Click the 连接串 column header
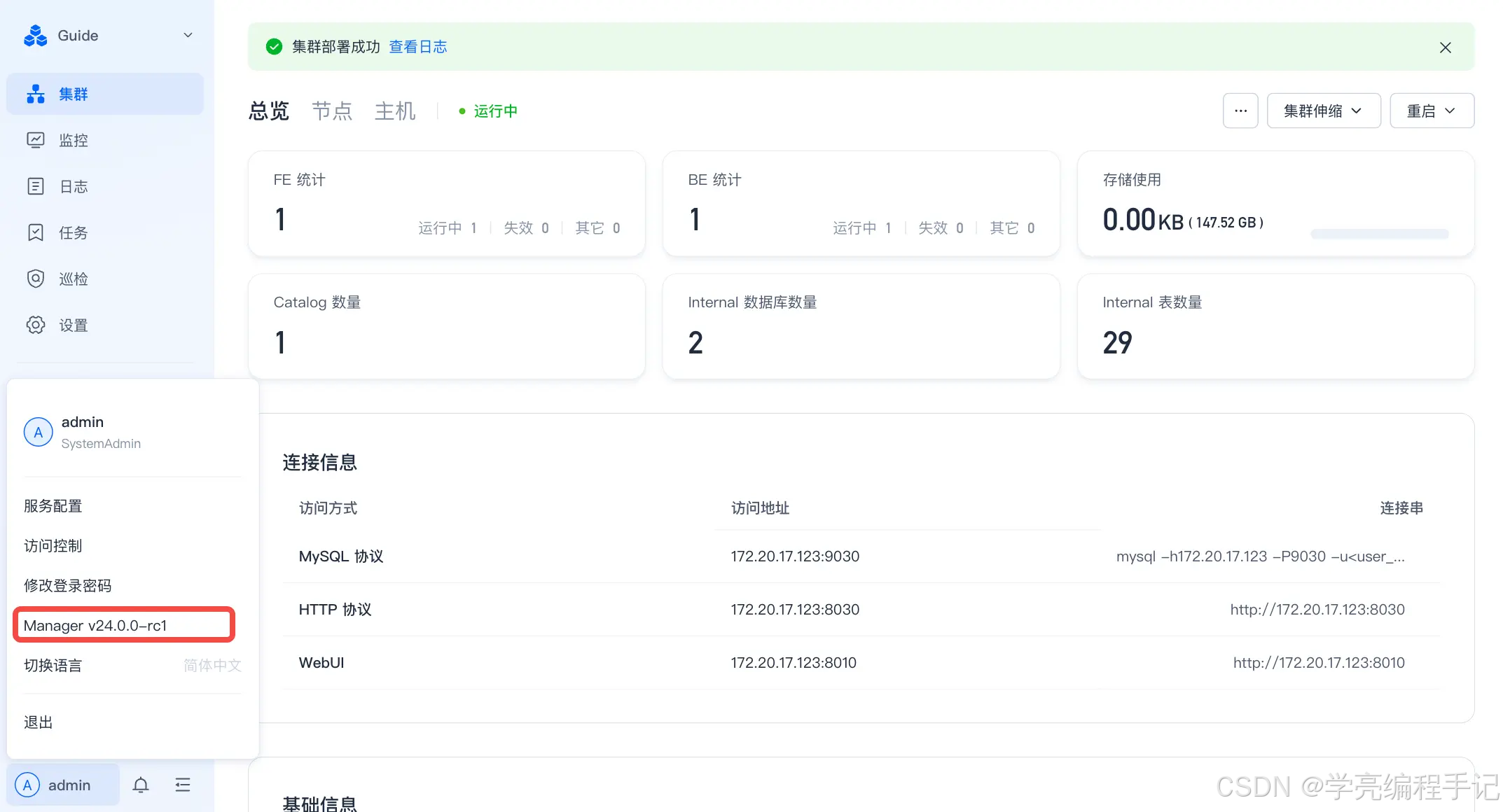 (x=1401, y=508)
